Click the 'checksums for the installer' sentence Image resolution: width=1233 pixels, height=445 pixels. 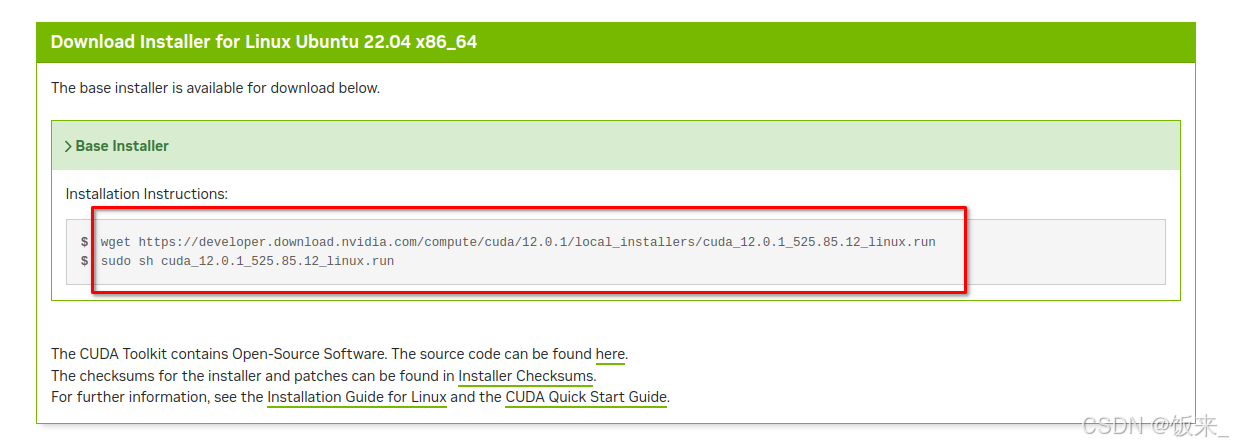[254, 376]
